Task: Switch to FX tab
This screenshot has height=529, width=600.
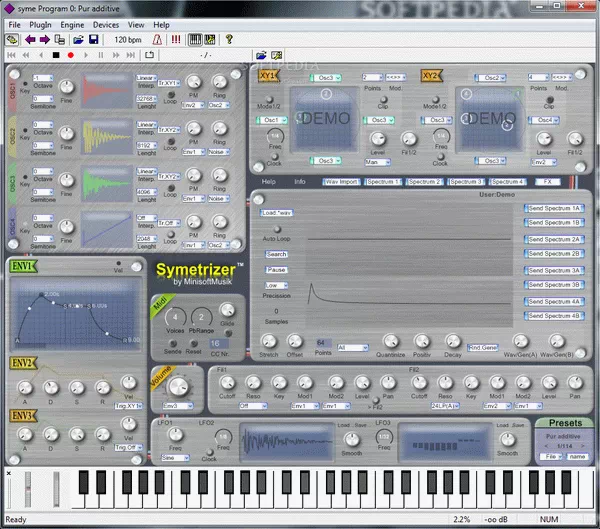Action: [548, 182]
